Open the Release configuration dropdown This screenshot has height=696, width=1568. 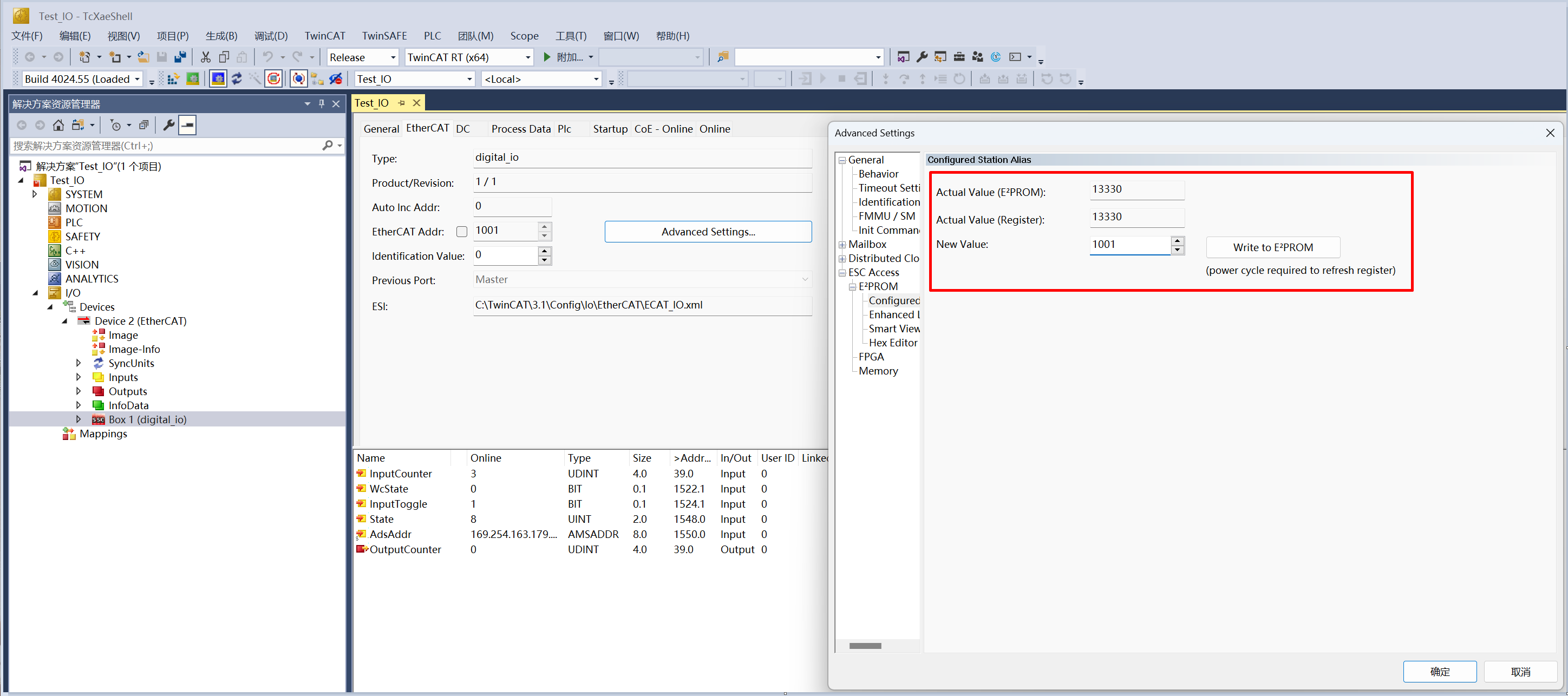point(393,57)
